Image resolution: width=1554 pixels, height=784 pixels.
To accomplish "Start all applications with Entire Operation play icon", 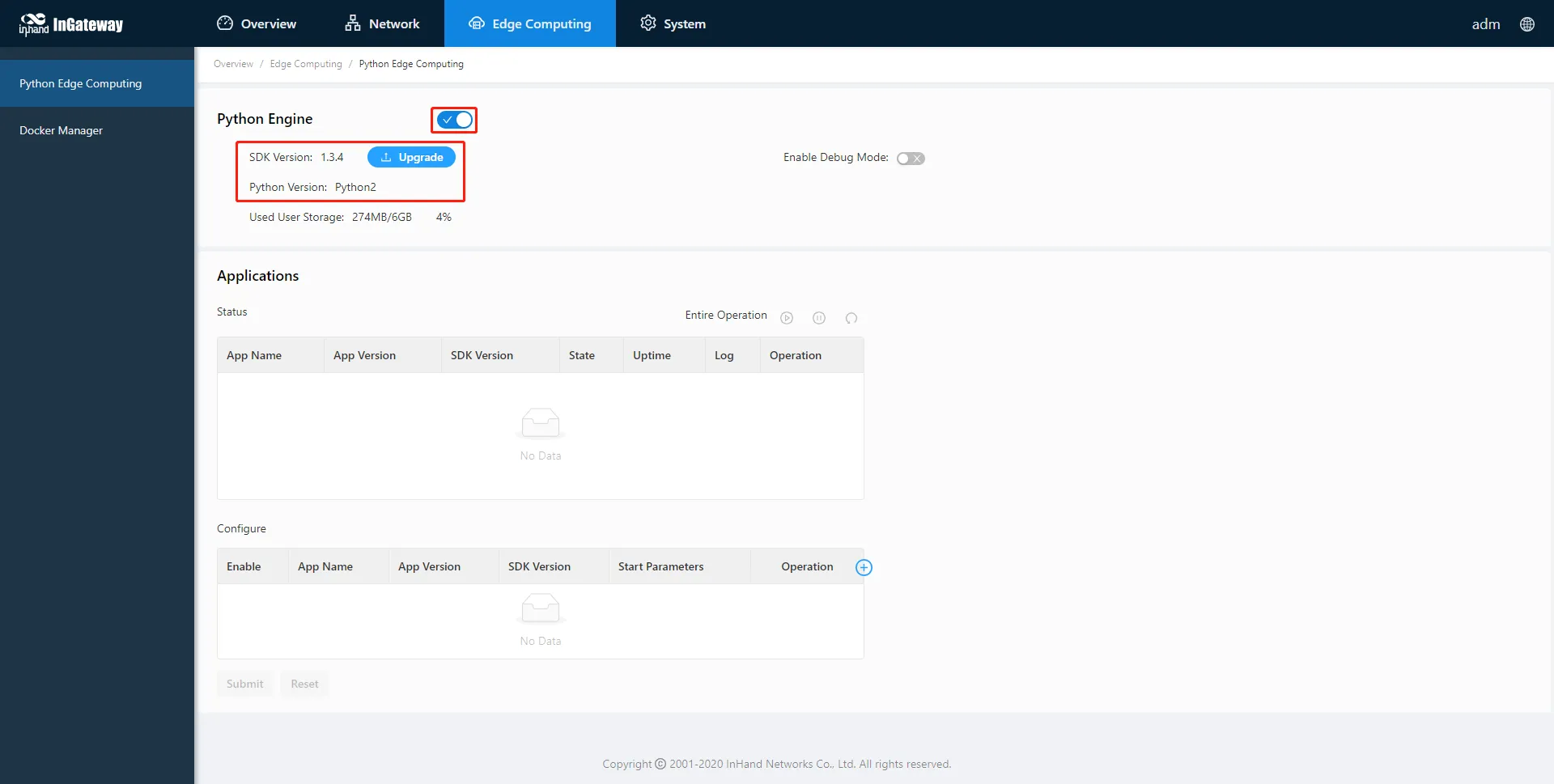I will pos(787,318).
